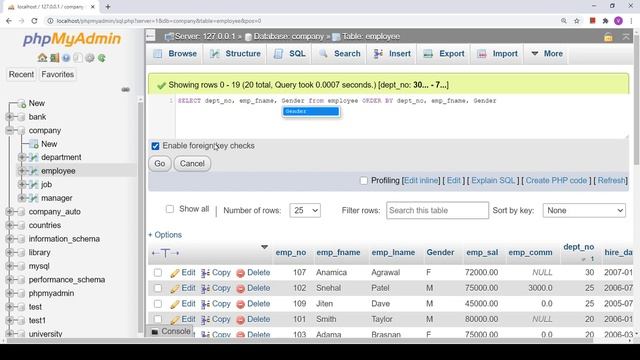Reload the browser page

click(x=34, y=21)
